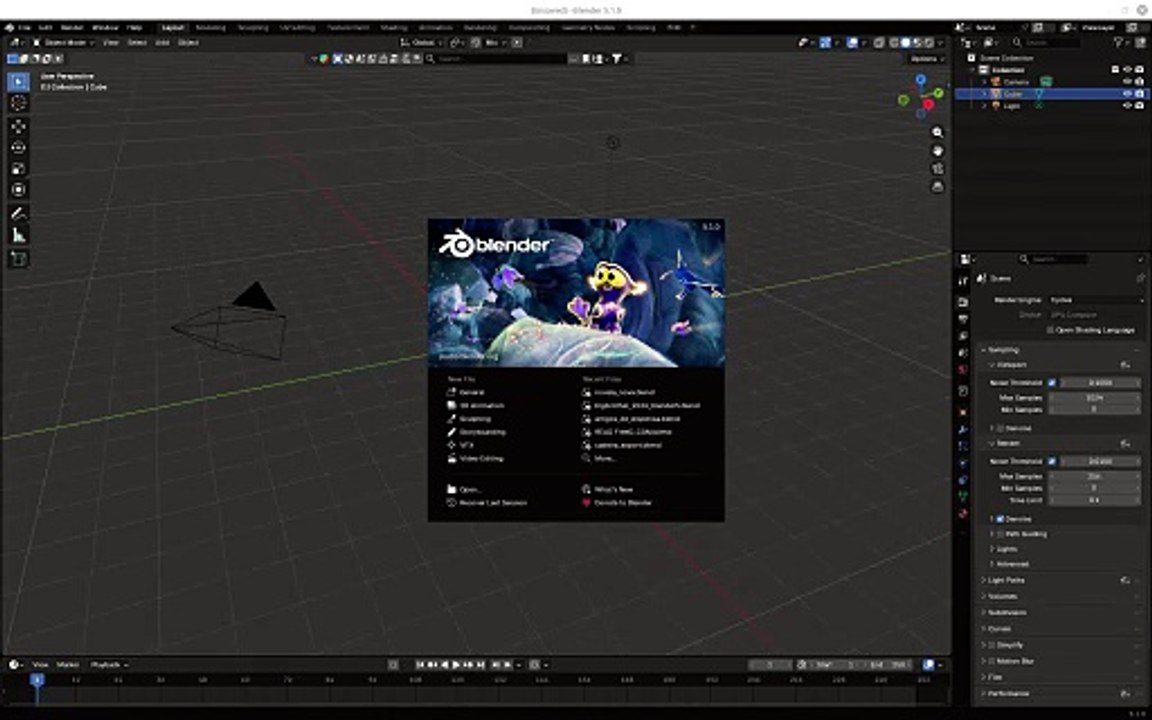Enable Open Shading Language checkbox

point(1051,331)
